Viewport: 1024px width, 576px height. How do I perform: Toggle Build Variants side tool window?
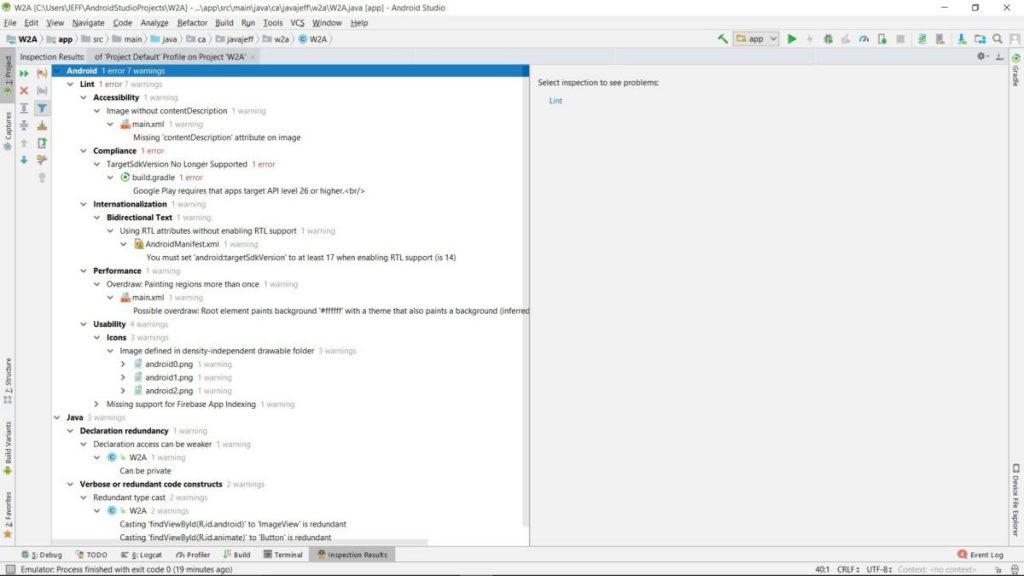8,447
